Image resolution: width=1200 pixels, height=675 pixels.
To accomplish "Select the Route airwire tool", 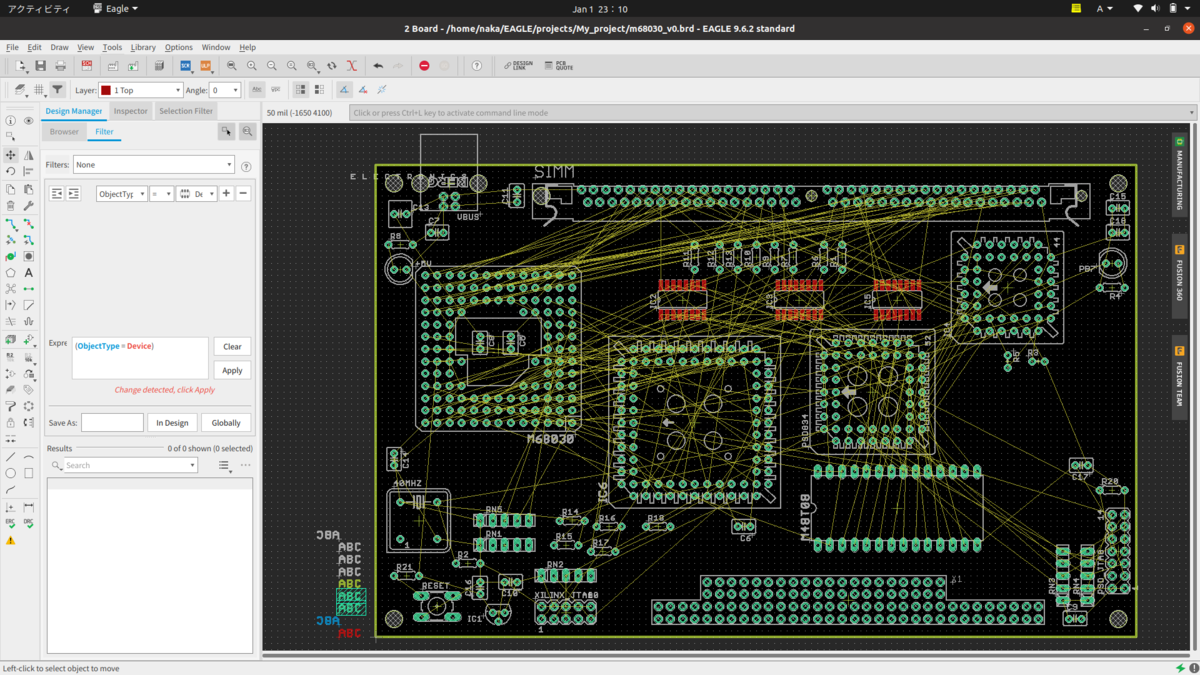I will (10, 223).
